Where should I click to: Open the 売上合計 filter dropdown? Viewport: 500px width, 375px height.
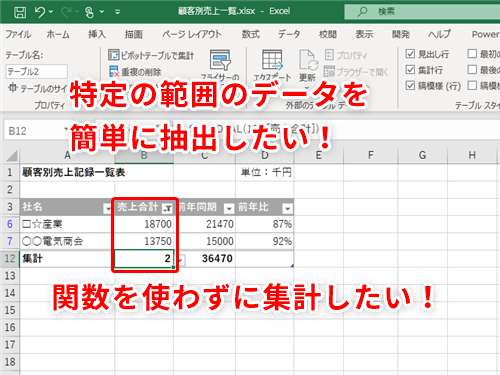tap(167, 209)
